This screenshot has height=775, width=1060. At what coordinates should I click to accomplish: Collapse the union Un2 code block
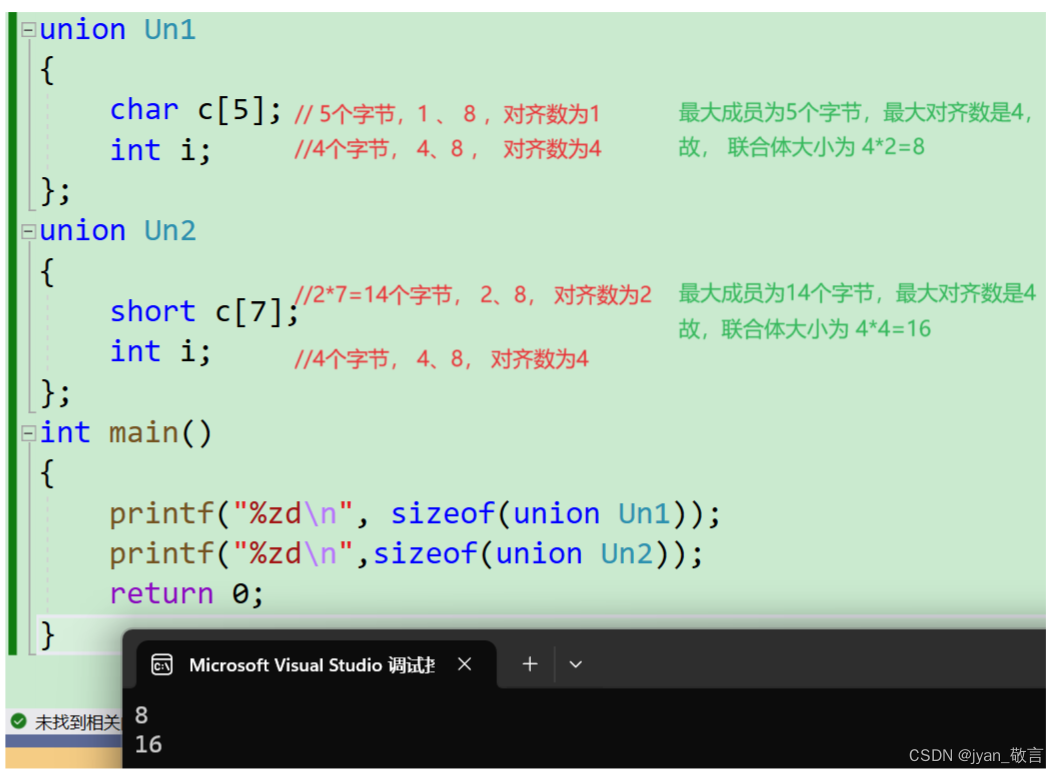pos(28,232)
